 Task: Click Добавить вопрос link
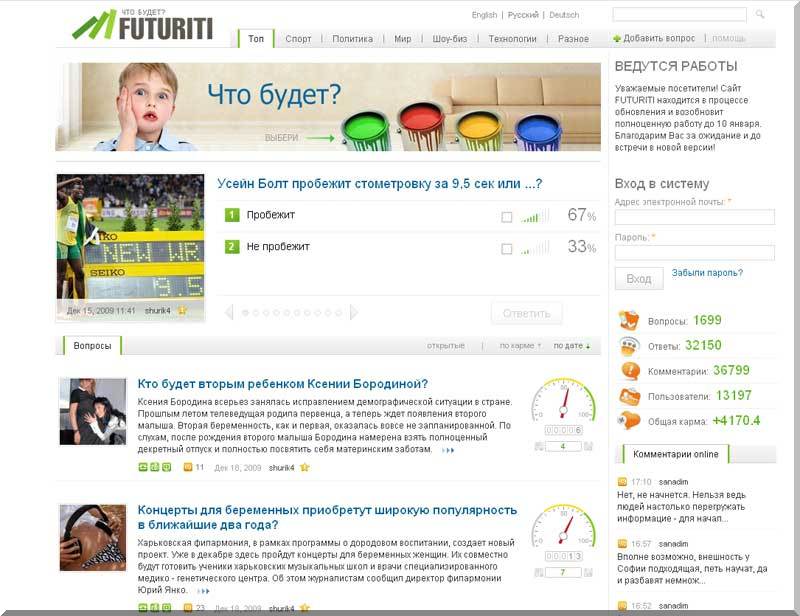coord(659,38)
